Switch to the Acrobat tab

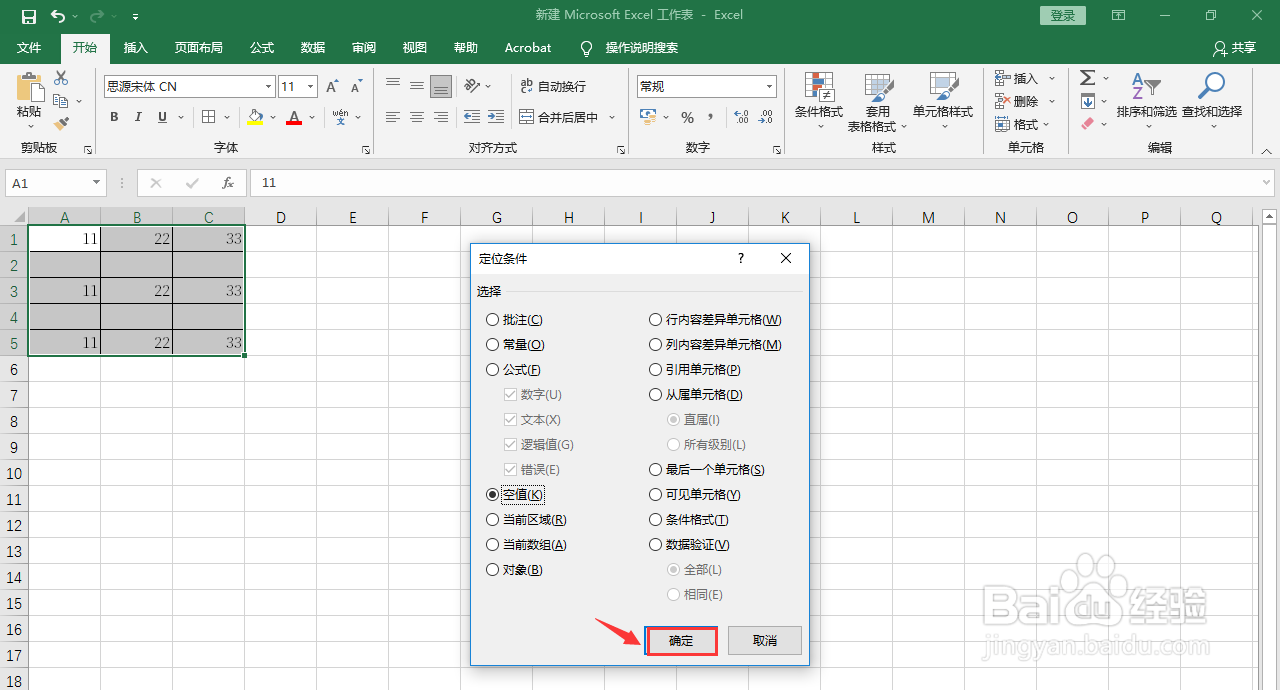point(527,47)
